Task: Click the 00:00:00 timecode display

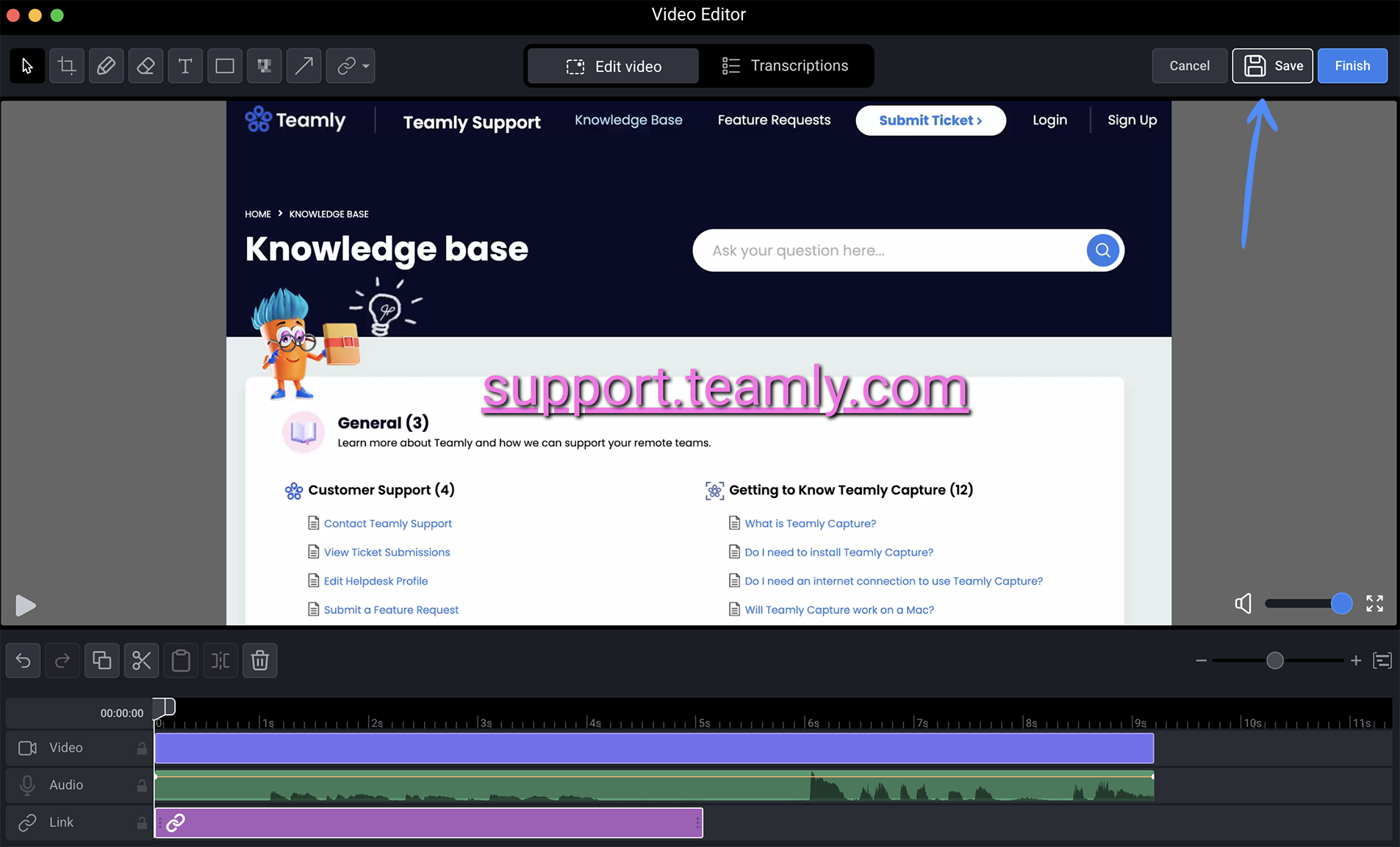Action: (x=122, y=713)
